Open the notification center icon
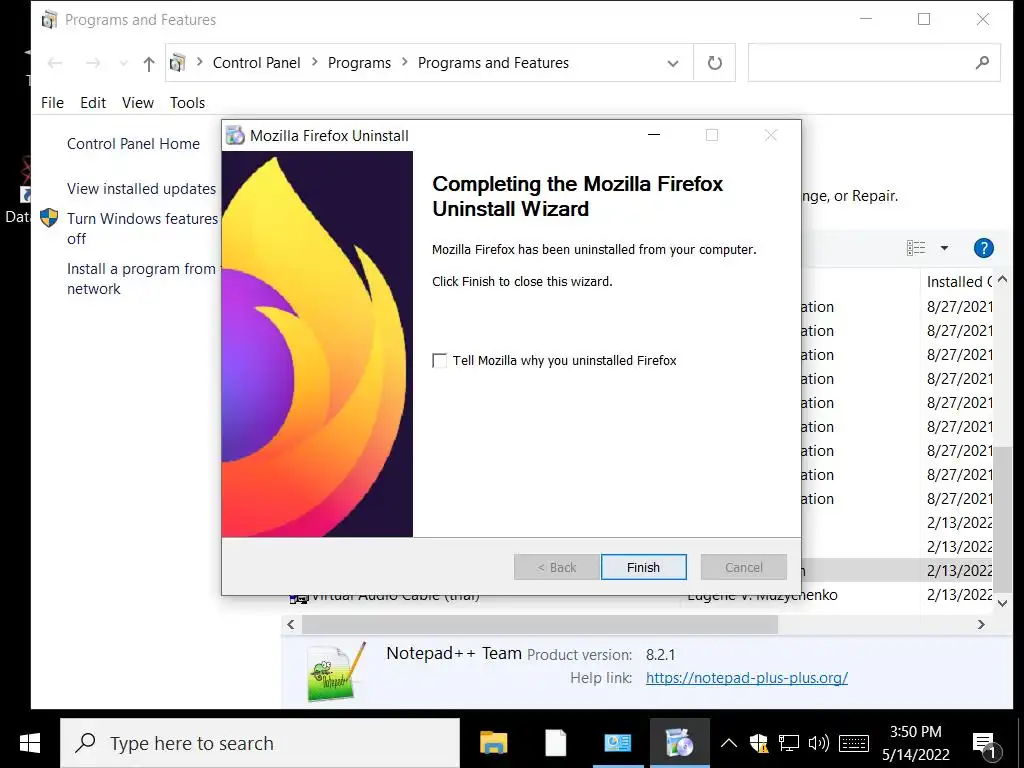This screenshot has width=1024, height=768. click(x=985, y=744)
